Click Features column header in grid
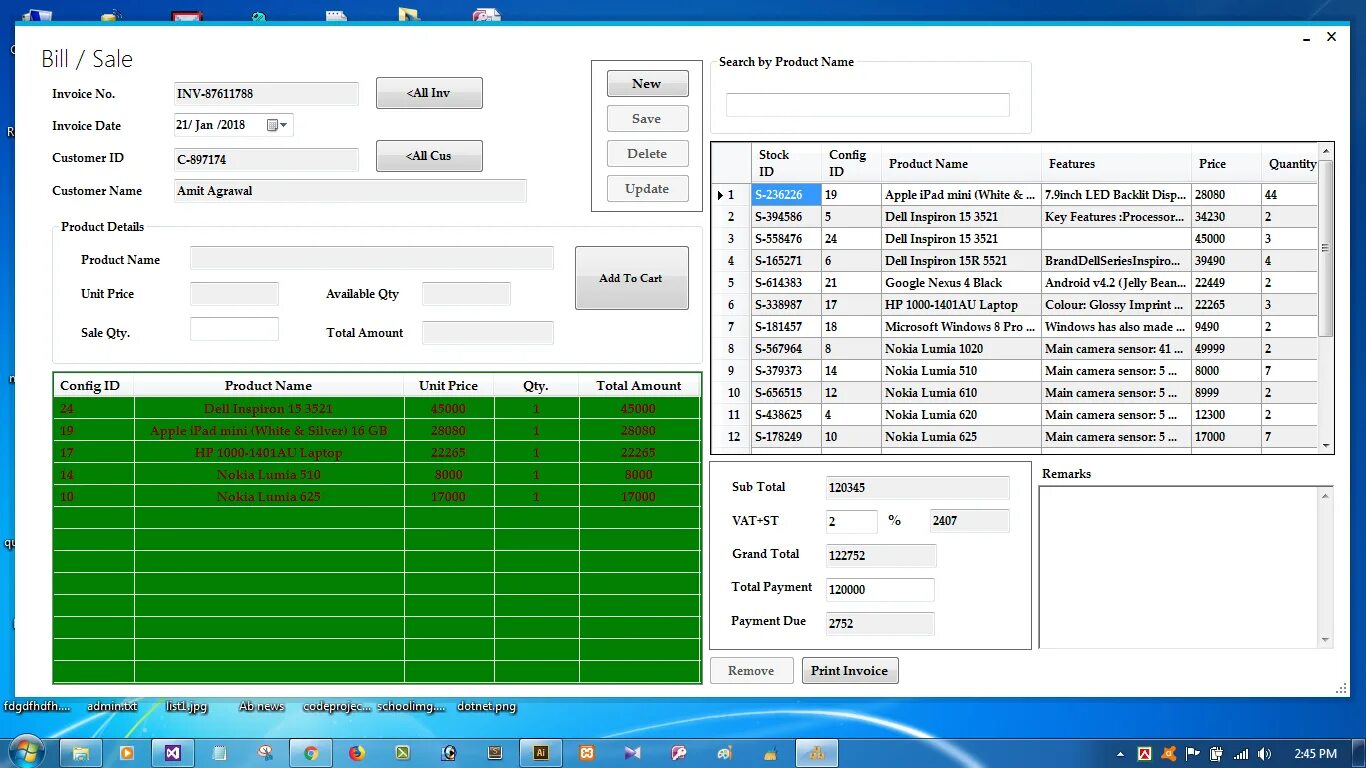 coord(1115,163)
